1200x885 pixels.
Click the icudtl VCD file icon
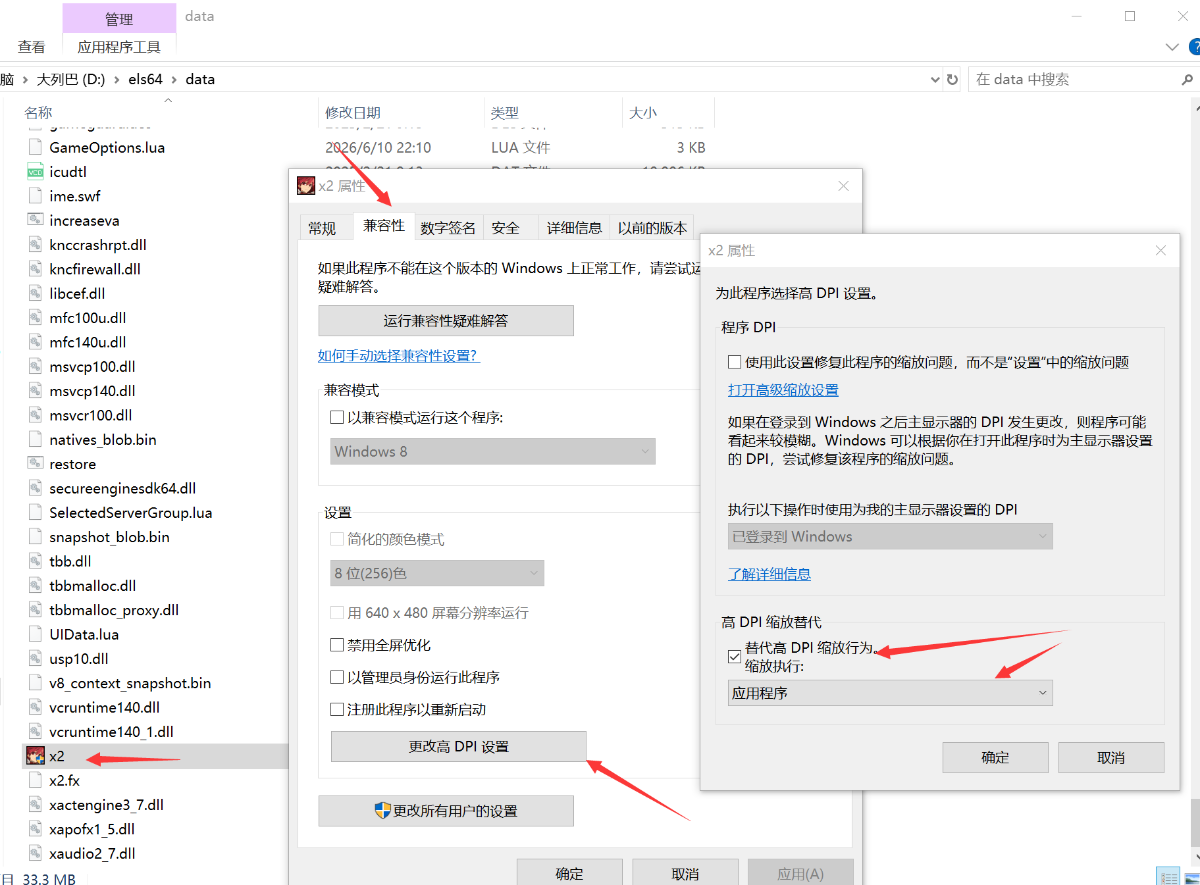(34, 172)
